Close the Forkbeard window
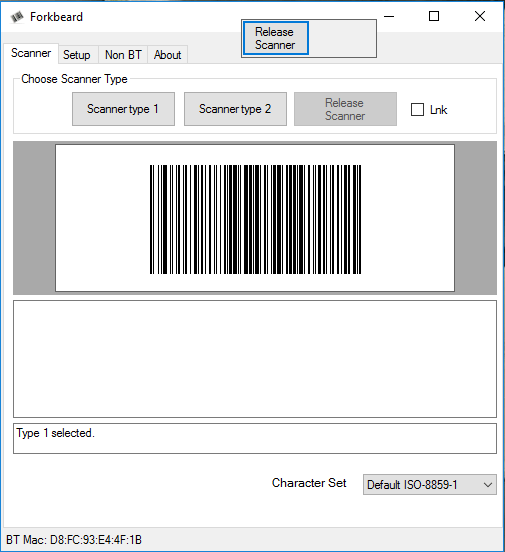Screen dimensions: 505x552 pyautogui.click(x=480, y=16)
